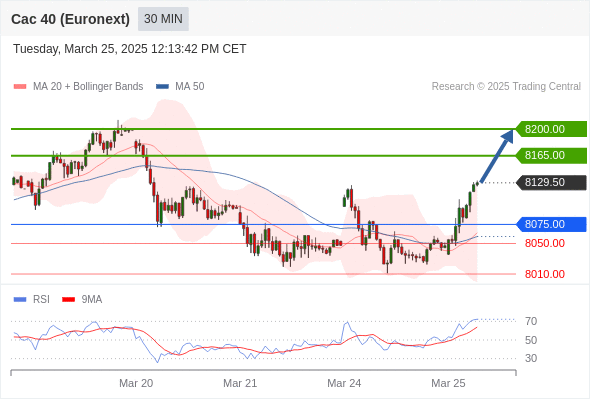The width and height of the screenshot is (590, 400).
Task: Click the 30 MIN timeframe badge
Action: pyautogui.click(x=163, y=19)
